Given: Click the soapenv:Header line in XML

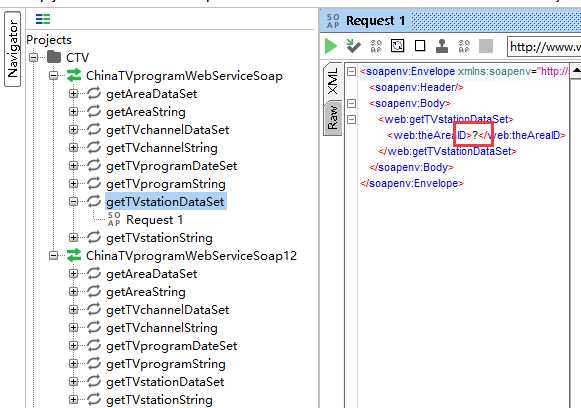Looking at the screenshot, I should [416, 87].
